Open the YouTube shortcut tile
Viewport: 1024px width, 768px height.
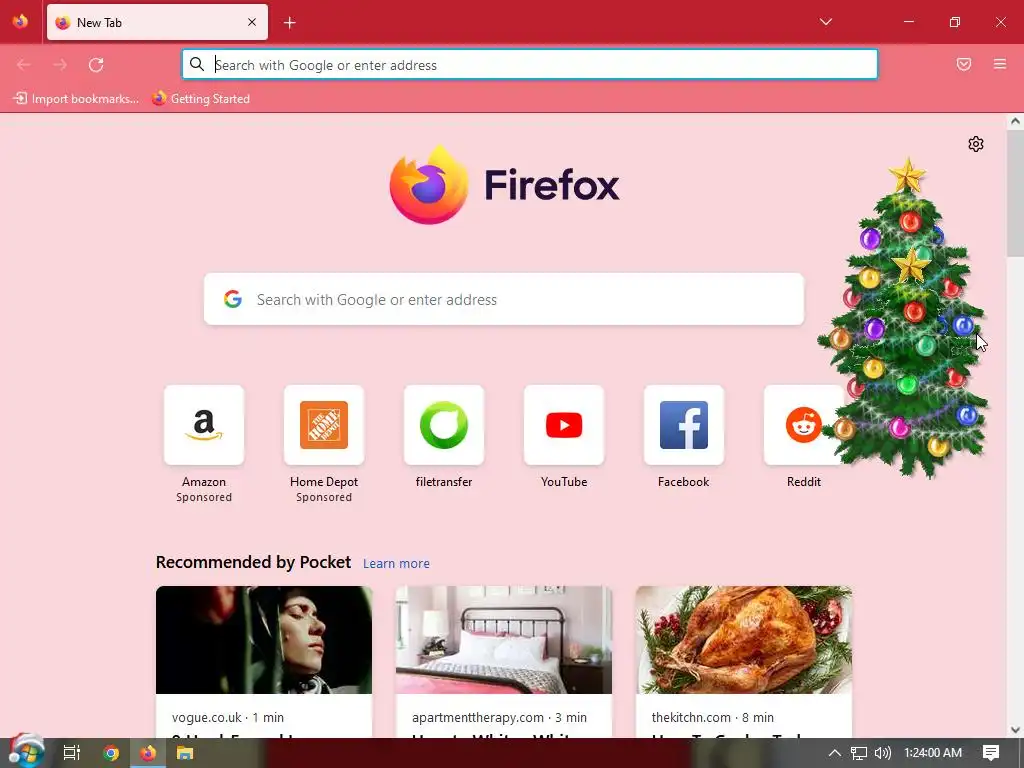(x=564, y=425)
